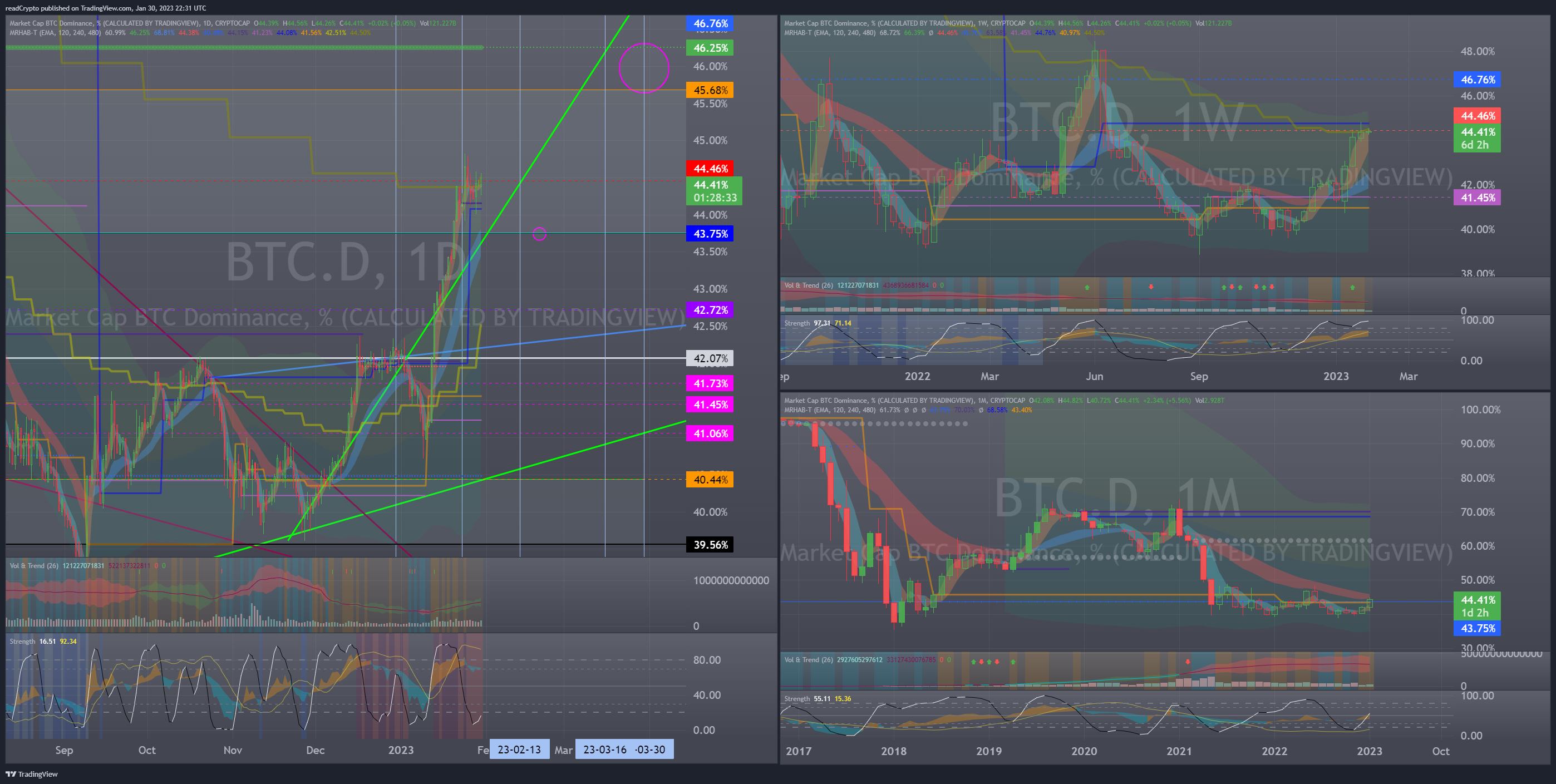Click the 2017 label on monthly time axis

pyautogui.click(x=799, y=751)
